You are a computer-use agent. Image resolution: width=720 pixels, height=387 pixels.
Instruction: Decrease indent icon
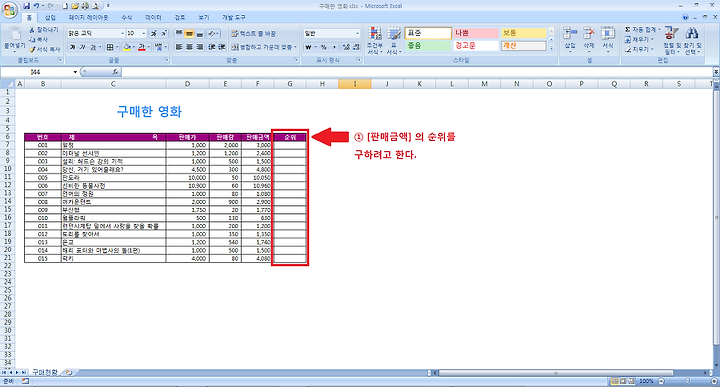[x=212, y=47]
